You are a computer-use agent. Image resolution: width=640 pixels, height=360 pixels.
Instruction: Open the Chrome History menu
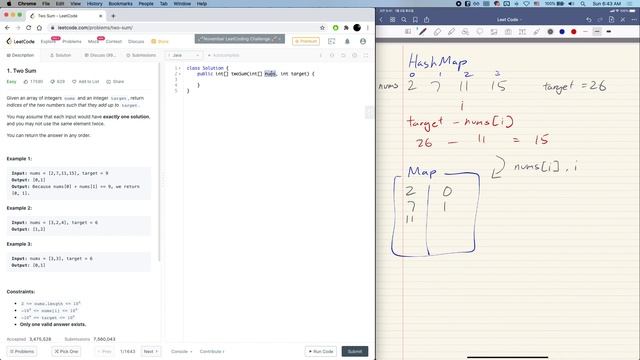click(94, 4)
